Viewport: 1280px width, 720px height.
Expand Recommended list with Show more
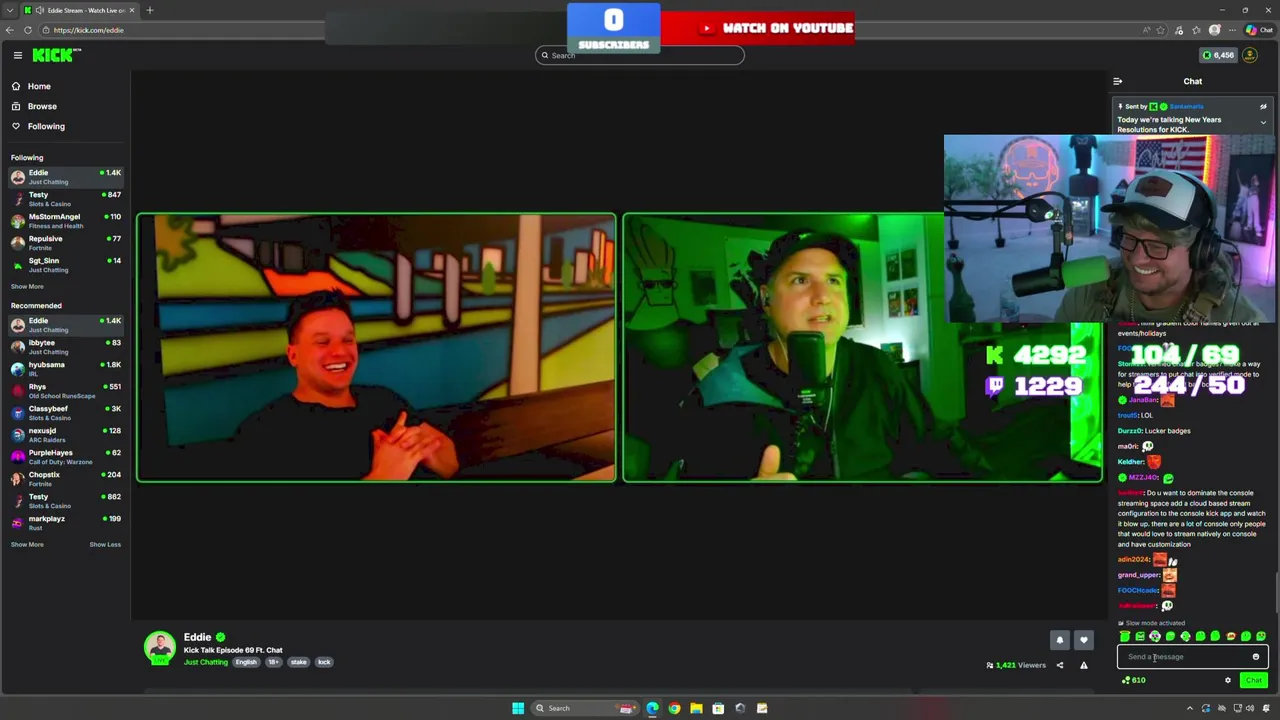[x=27, y=544]
